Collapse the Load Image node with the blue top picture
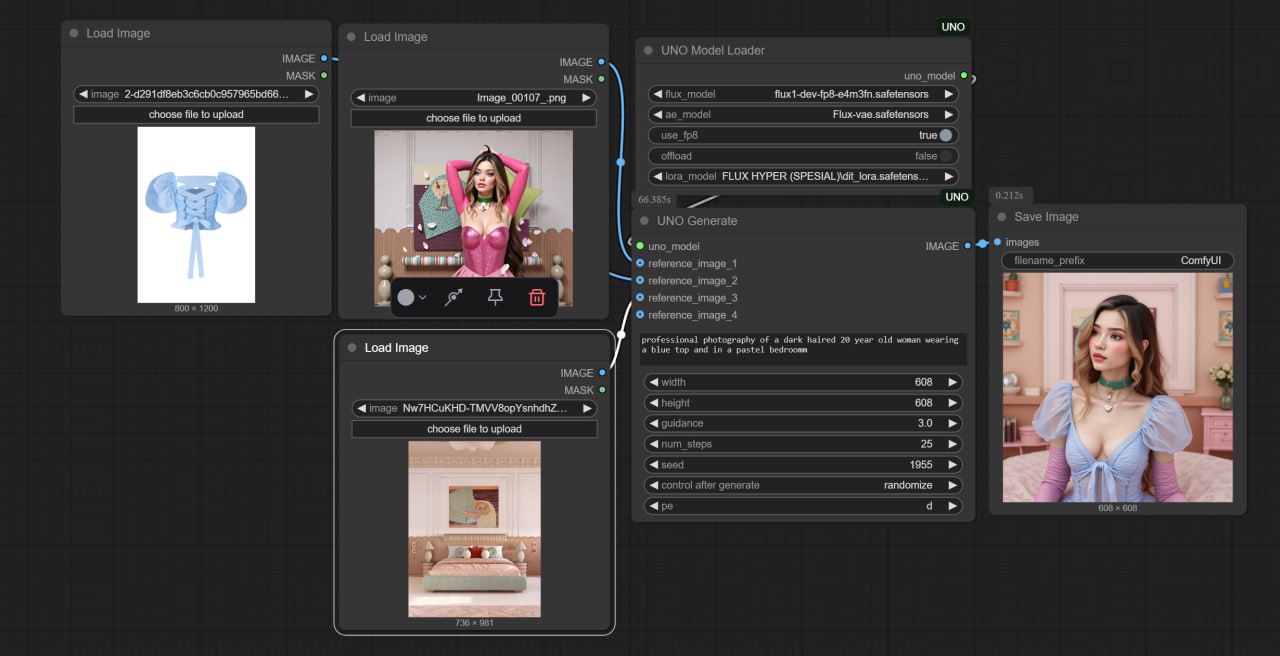 tap(74, 33)
